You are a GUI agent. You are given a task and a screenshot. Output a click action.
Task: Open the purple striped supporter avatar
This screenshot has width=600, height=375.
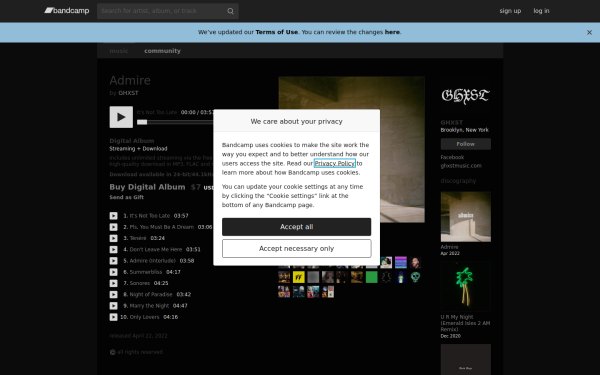401,262
